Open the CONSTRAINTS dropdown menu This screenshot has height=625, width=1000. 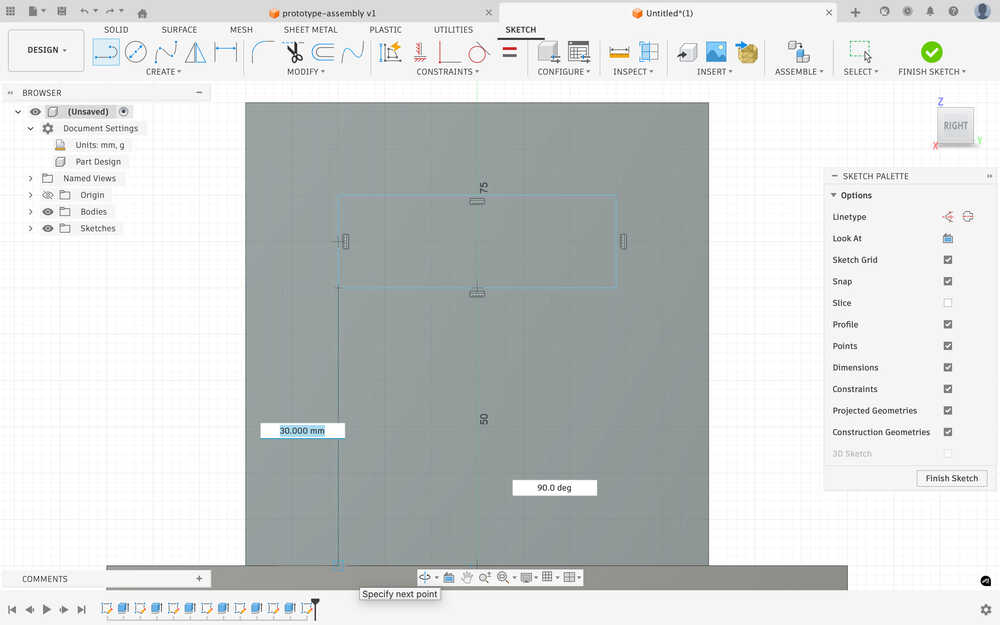click(x=447, y=71)
